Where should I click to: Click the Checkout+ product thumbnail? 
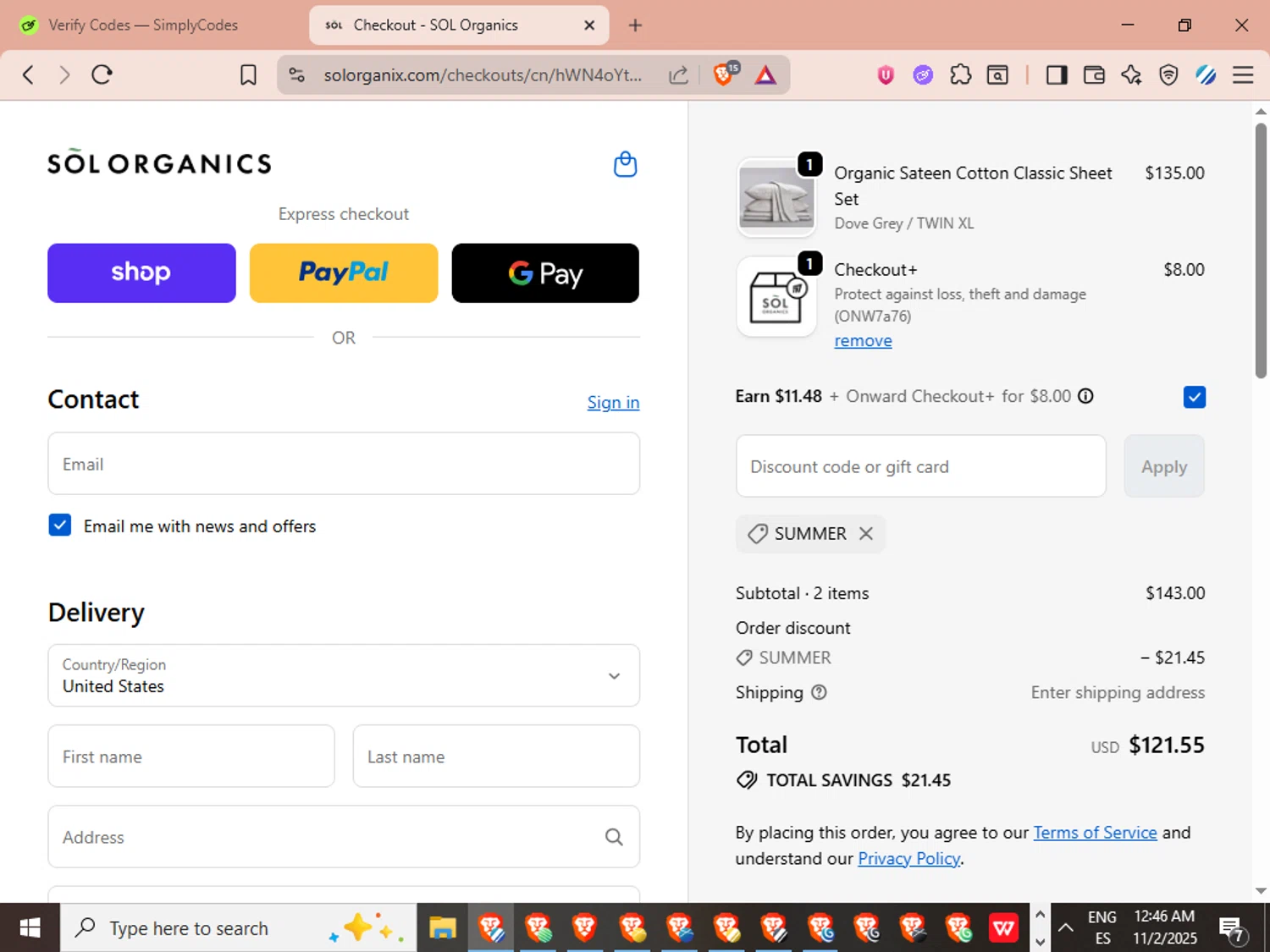[776, 297]
